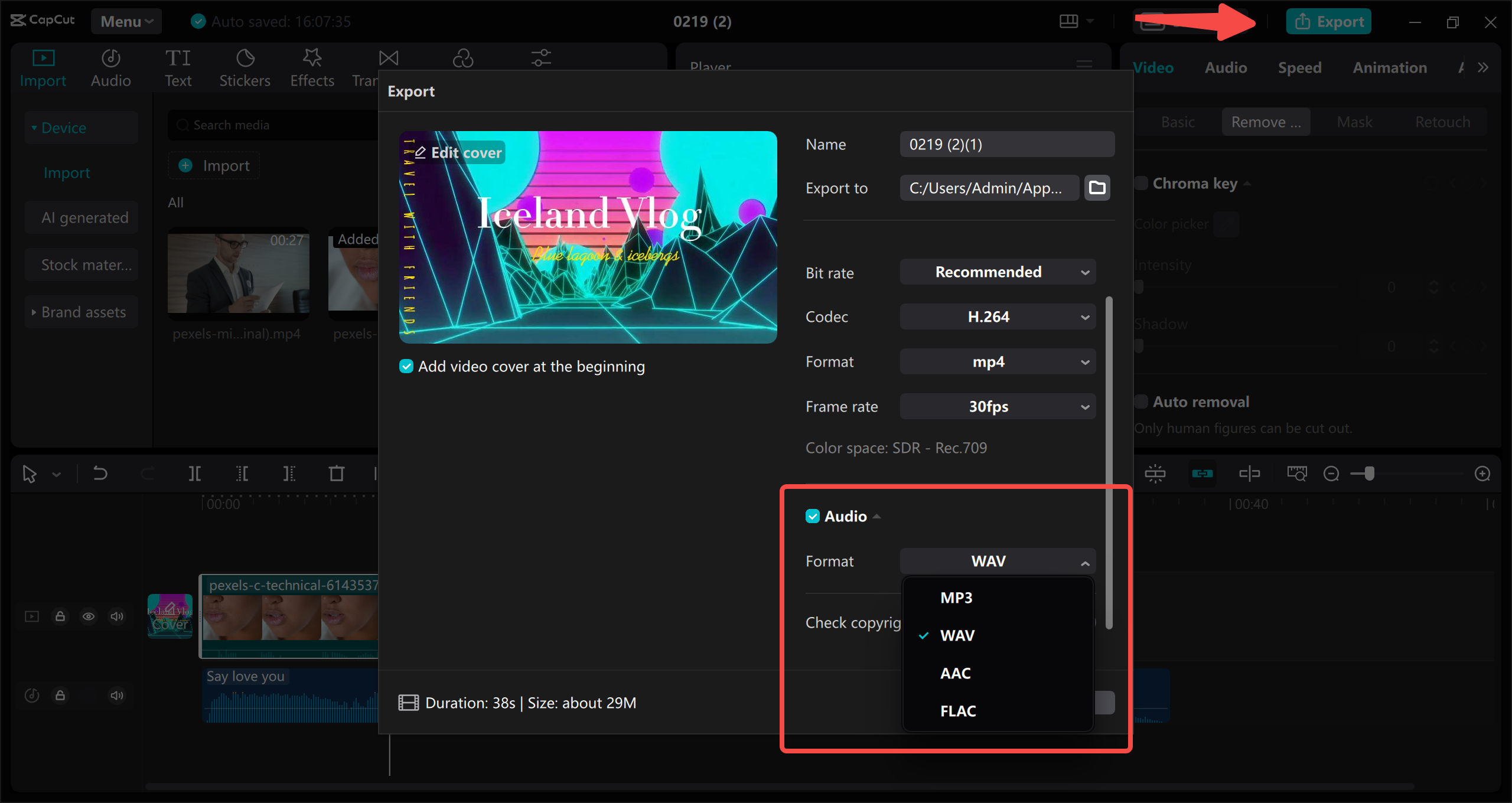Click the Export button in the top right
This screenshot has height=803, width=1512.
click(x=1328, y=21)
